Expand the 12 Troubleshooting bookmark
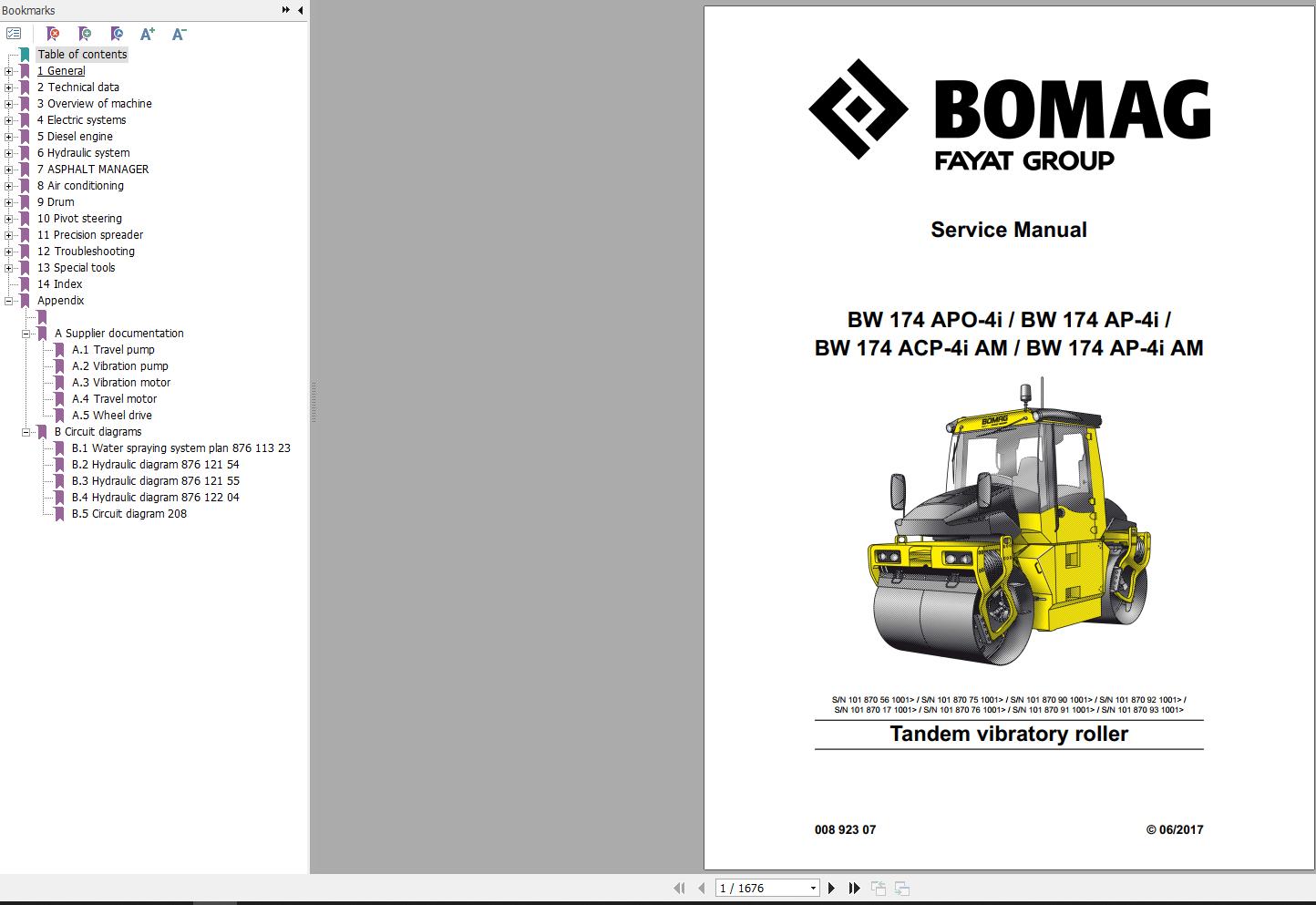Viewport: 1316px width, 905px height. coord(9,252)
